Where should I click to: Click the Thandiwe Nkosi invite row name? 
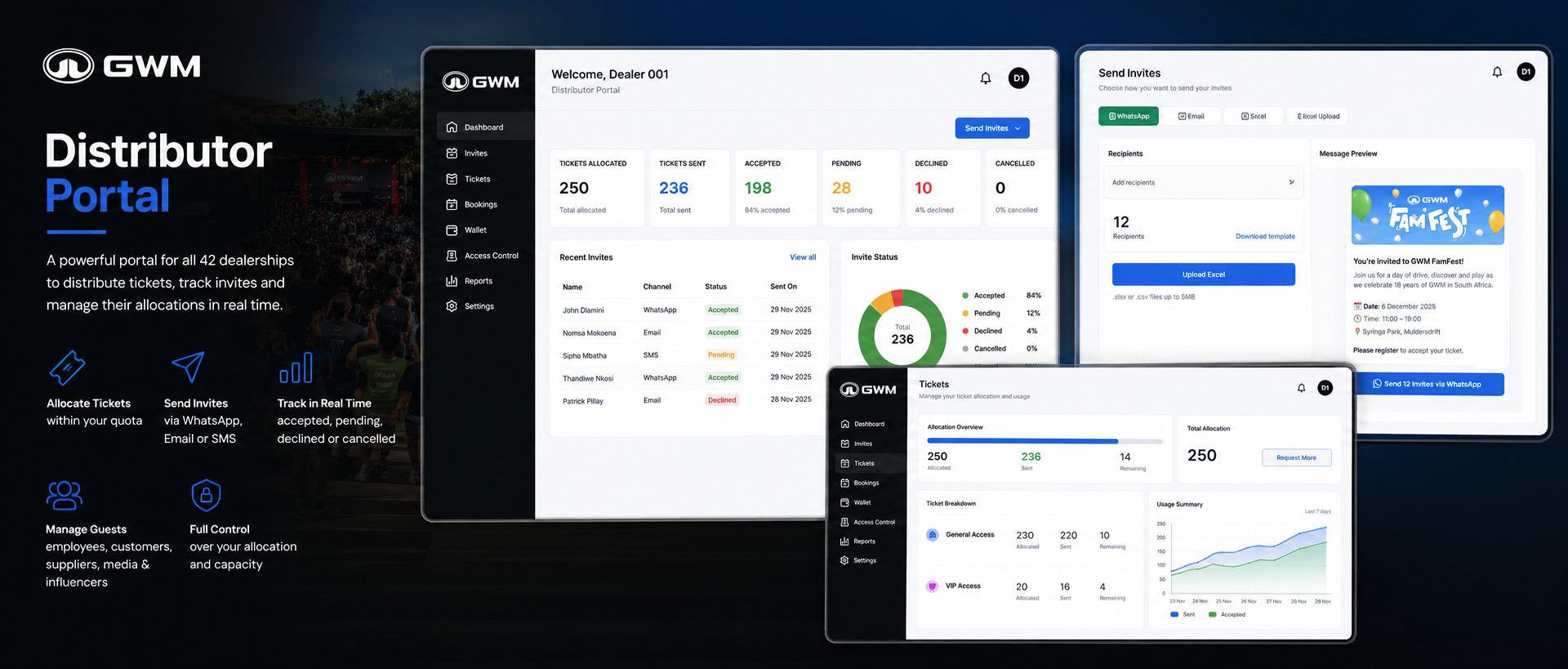tap(588, 378)
